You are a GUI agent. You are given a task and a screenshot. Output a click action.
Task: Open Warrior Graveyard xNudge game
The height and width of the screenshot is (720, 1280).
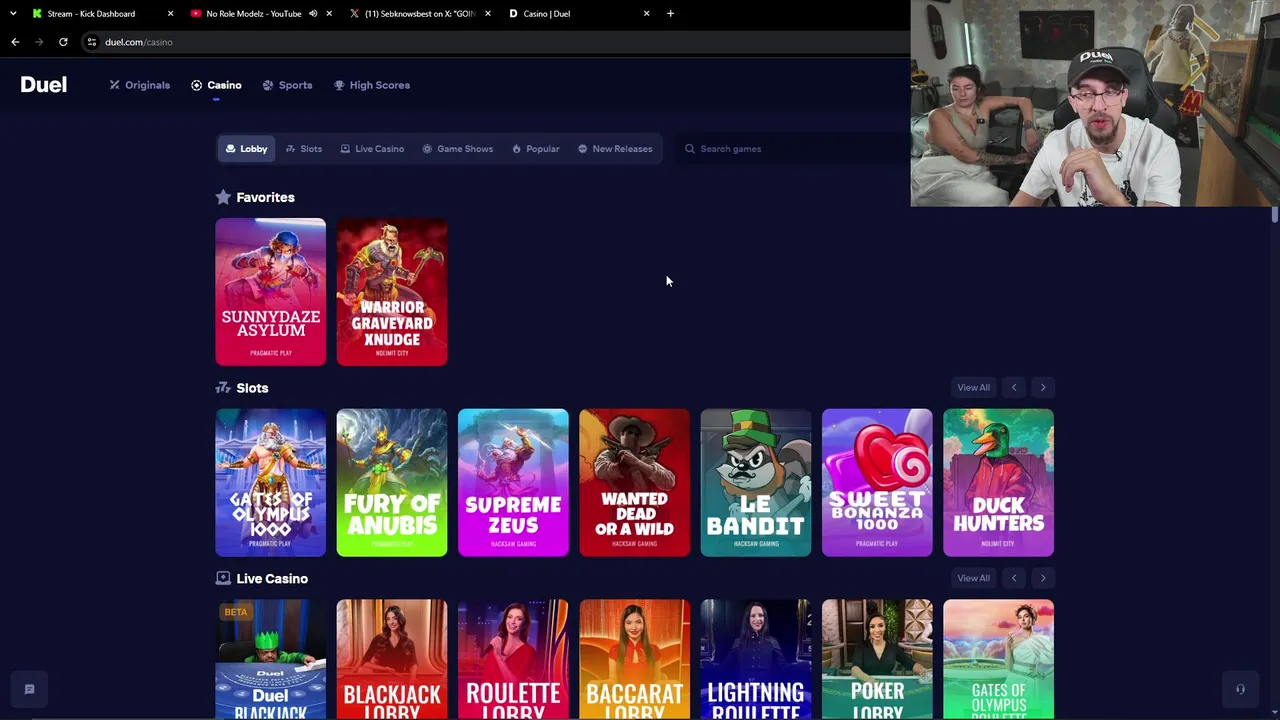pos(392,292)
